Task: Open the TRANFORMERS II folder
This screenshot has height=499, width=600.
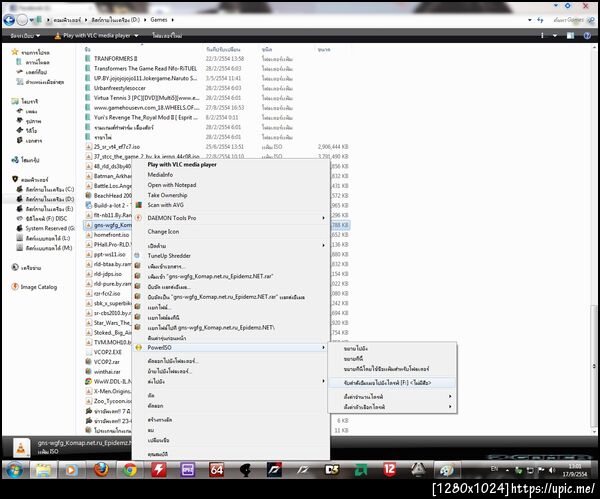Action: (x=116, y=59)
